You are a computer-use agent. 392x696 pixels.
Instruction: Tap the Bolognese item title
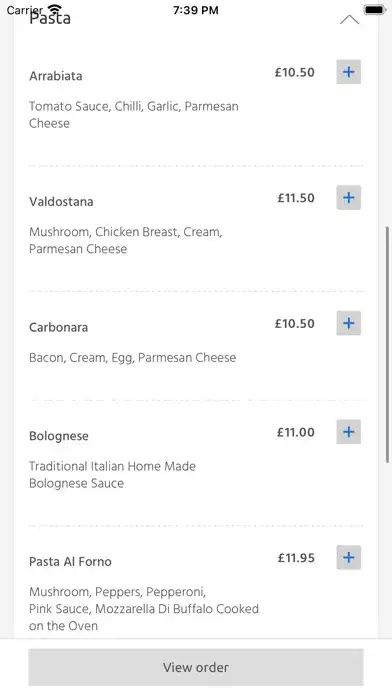(x=59, y=436)
